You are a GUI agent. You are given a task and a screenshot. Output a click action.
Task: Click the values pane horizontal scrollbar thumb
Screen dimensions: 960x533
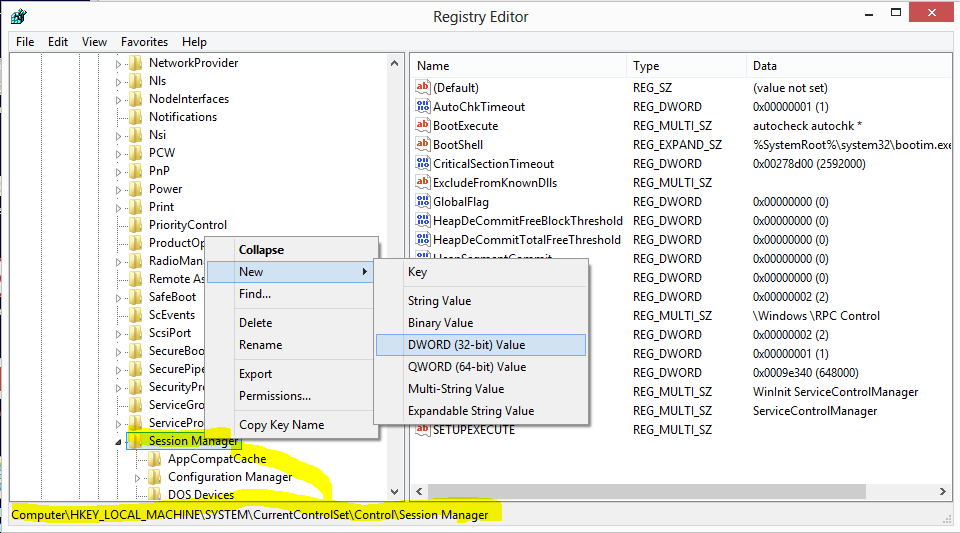647,491
